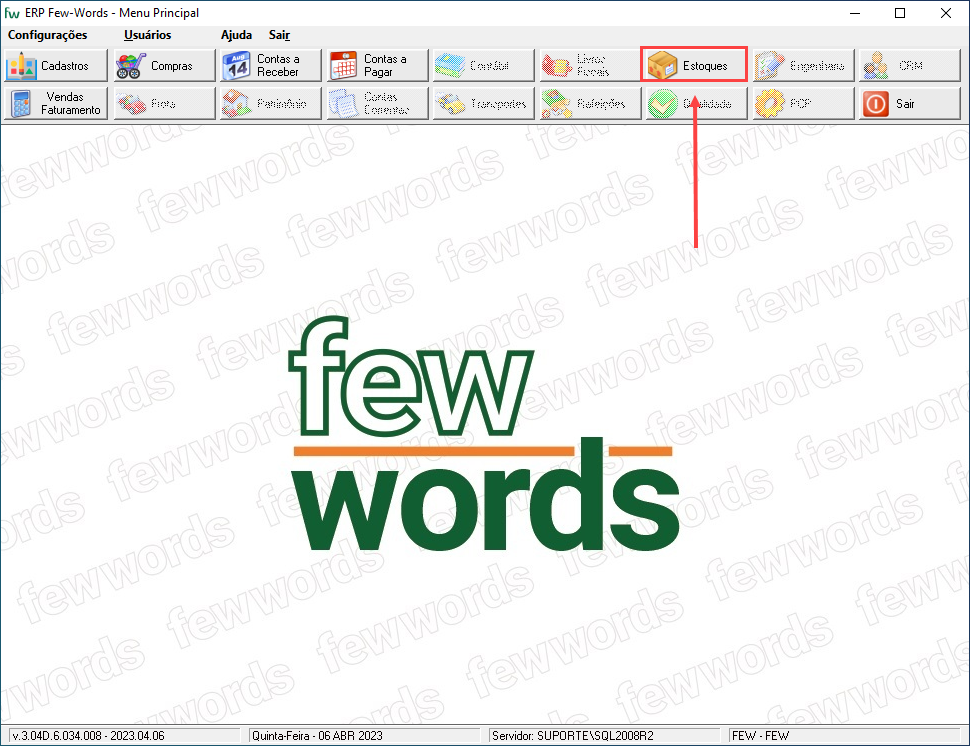Open Vendas Faturamento calculator icon button
The height and width of the screenshot is (746, 970).
tap(56, 103)
